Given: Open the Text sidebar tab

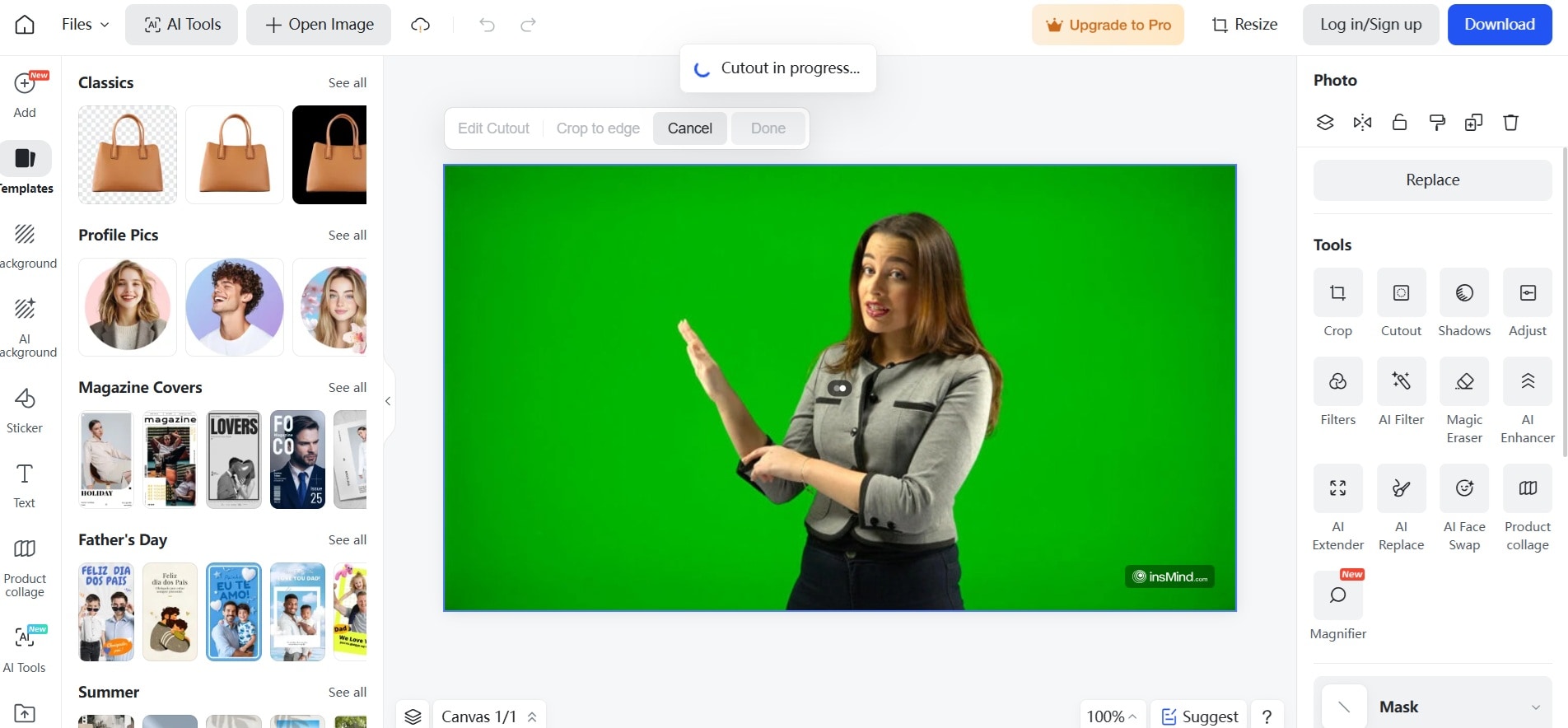Looking at the screenshot, I should (x=25, y=485).
